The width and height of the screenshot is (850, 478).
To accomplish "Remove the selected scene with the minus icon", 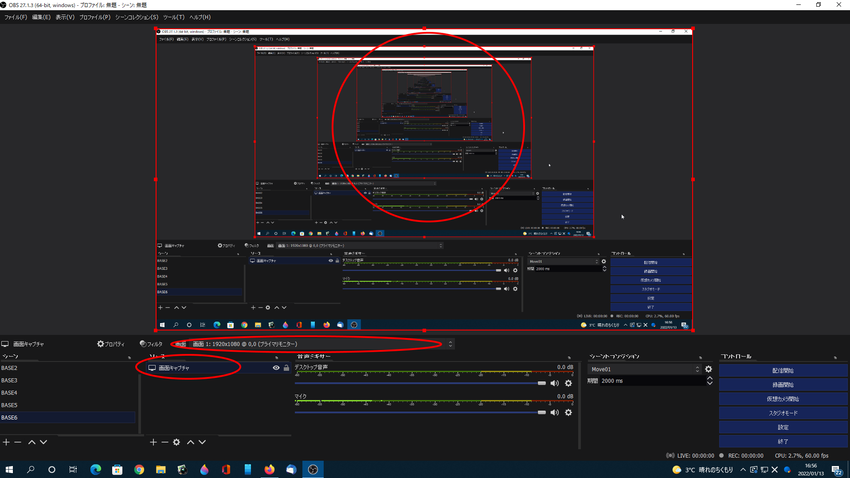I will (x=18, y=442).
